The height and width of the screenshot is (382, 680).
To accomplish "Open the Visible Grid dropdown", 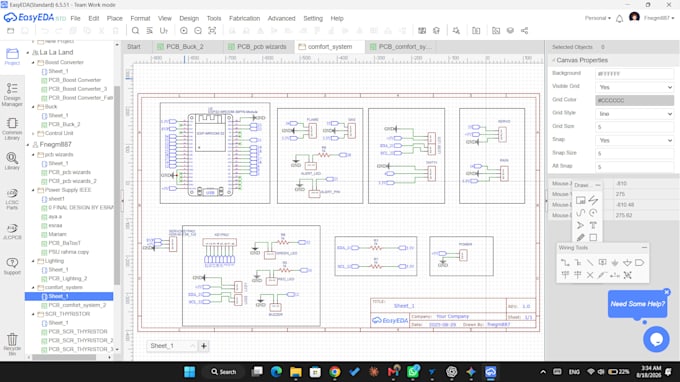I will [x=634, y=87].
